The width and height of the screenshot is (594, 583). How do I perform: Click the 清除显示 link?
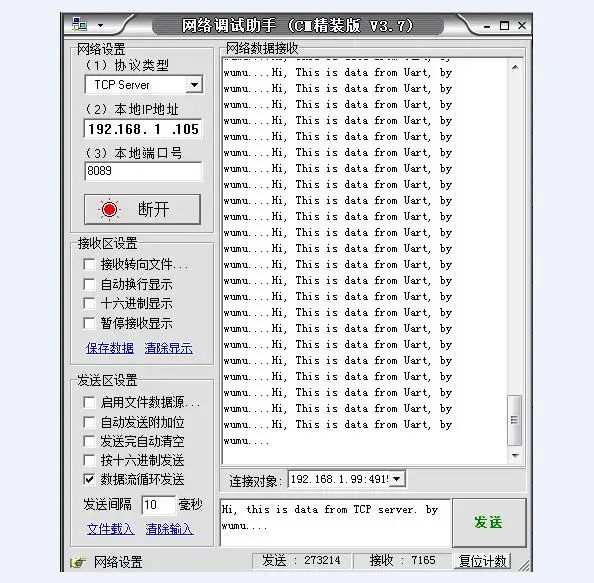point(169,348)
